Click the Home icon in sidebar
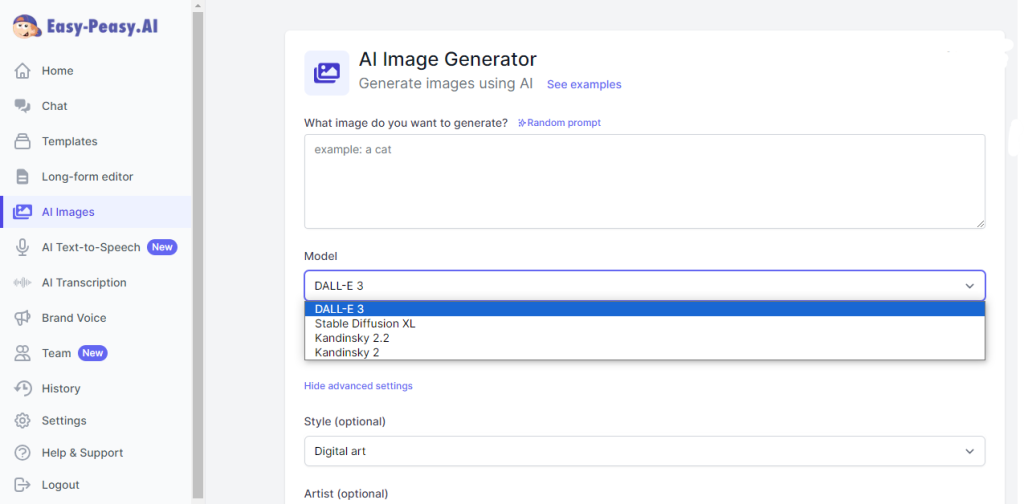Screen dimensions: 1024x504 coord(22,71)
